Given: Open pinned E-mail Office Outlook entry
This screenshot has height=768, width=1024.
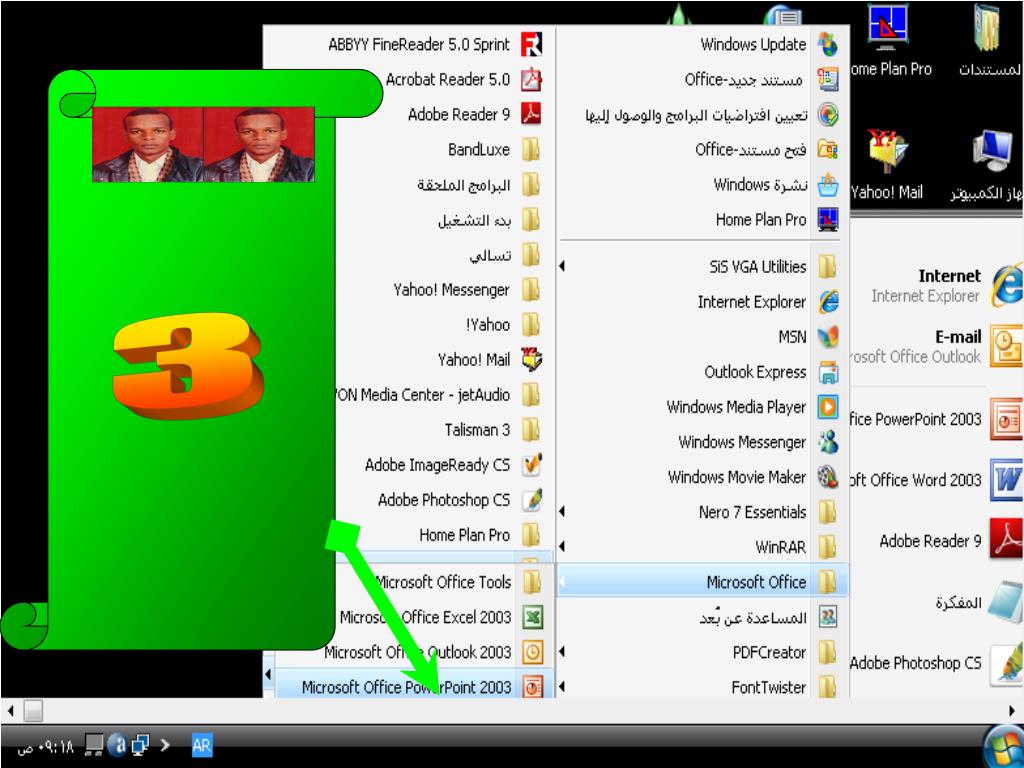Looking at the screenshot, I should 936,346.
